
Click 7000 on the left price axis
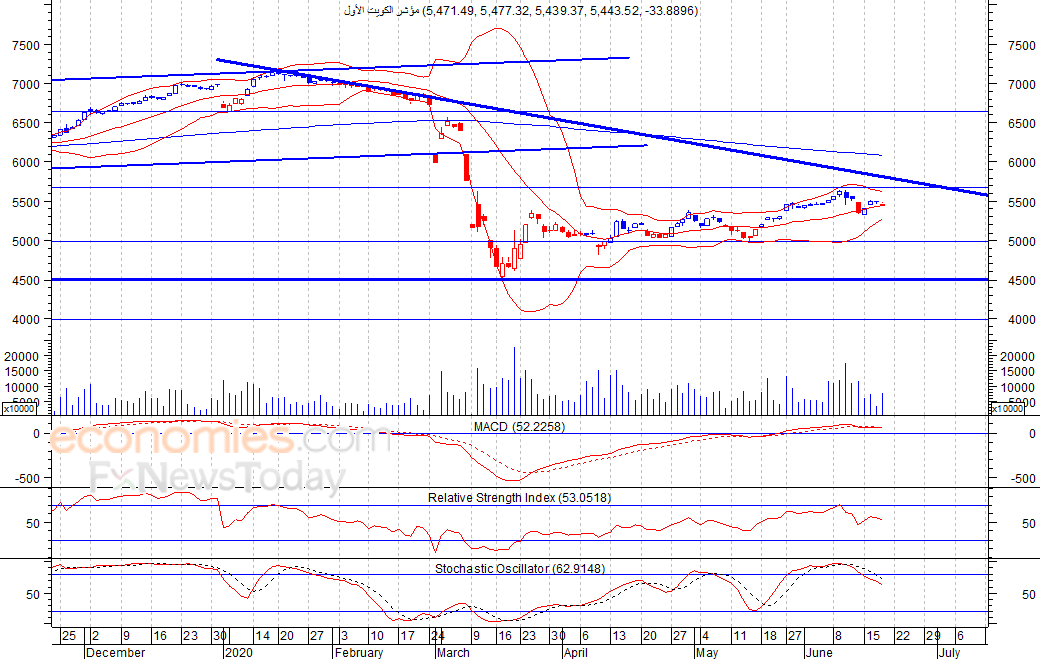(26, 85)
